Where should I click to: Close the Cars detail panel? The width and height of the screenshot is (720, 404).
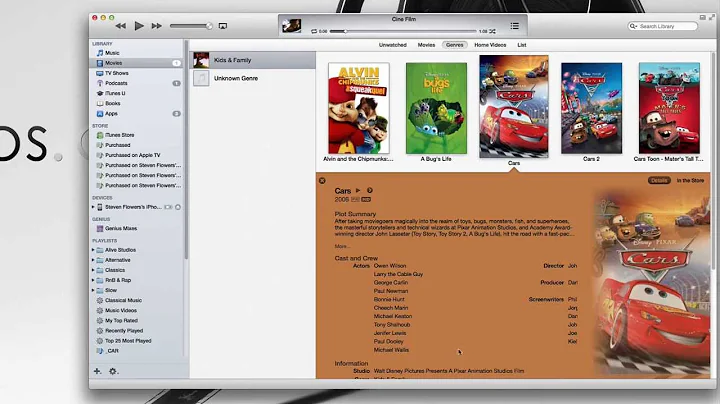click(322, 180)
